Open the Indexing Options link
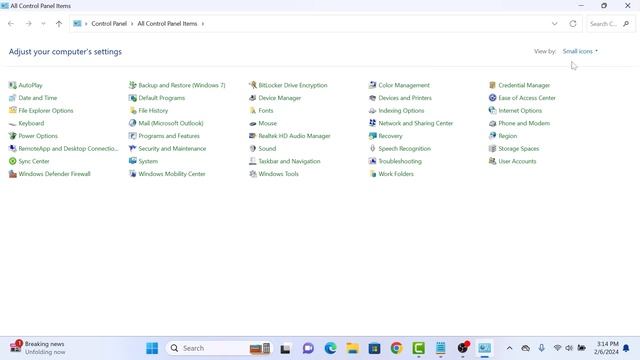 [x=401, y=111]
